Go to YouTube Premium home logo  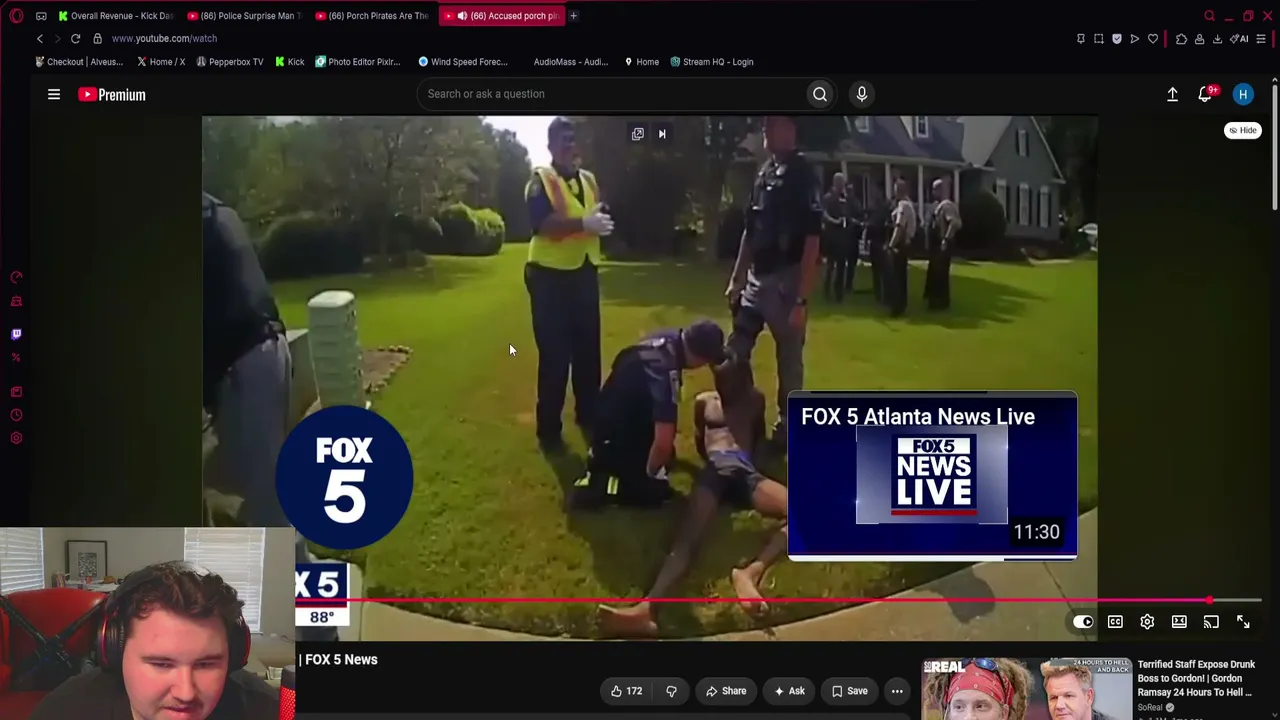[x=112, y=94]
